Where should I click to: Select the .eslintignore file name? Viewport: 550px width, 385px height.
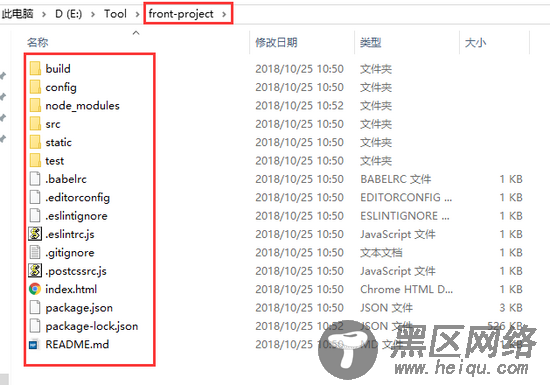pyautogui.click(x=76, y=216)
